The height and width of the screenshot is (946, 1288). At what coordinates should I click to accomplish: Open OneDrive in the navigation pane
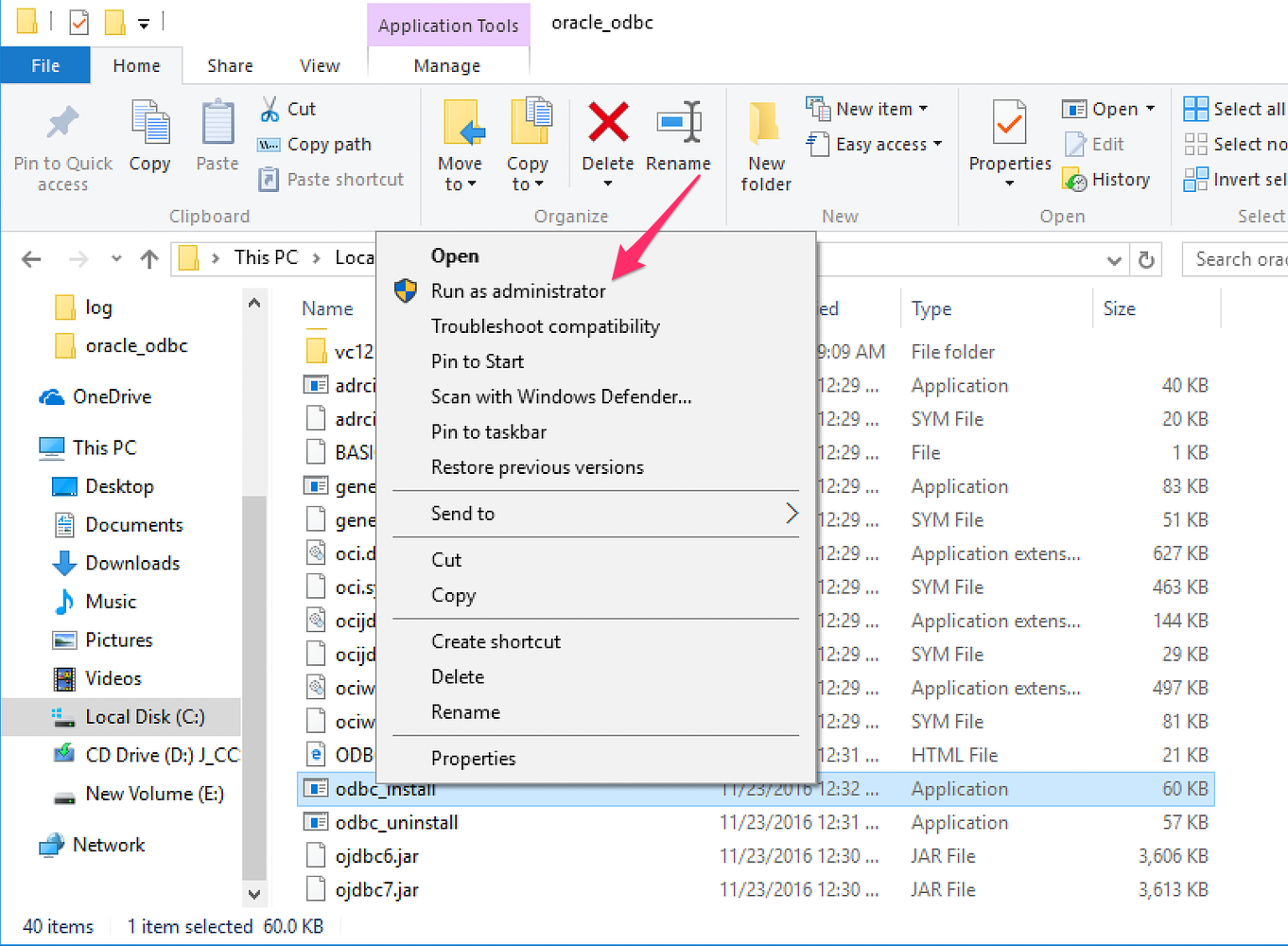tap(95, 396)
